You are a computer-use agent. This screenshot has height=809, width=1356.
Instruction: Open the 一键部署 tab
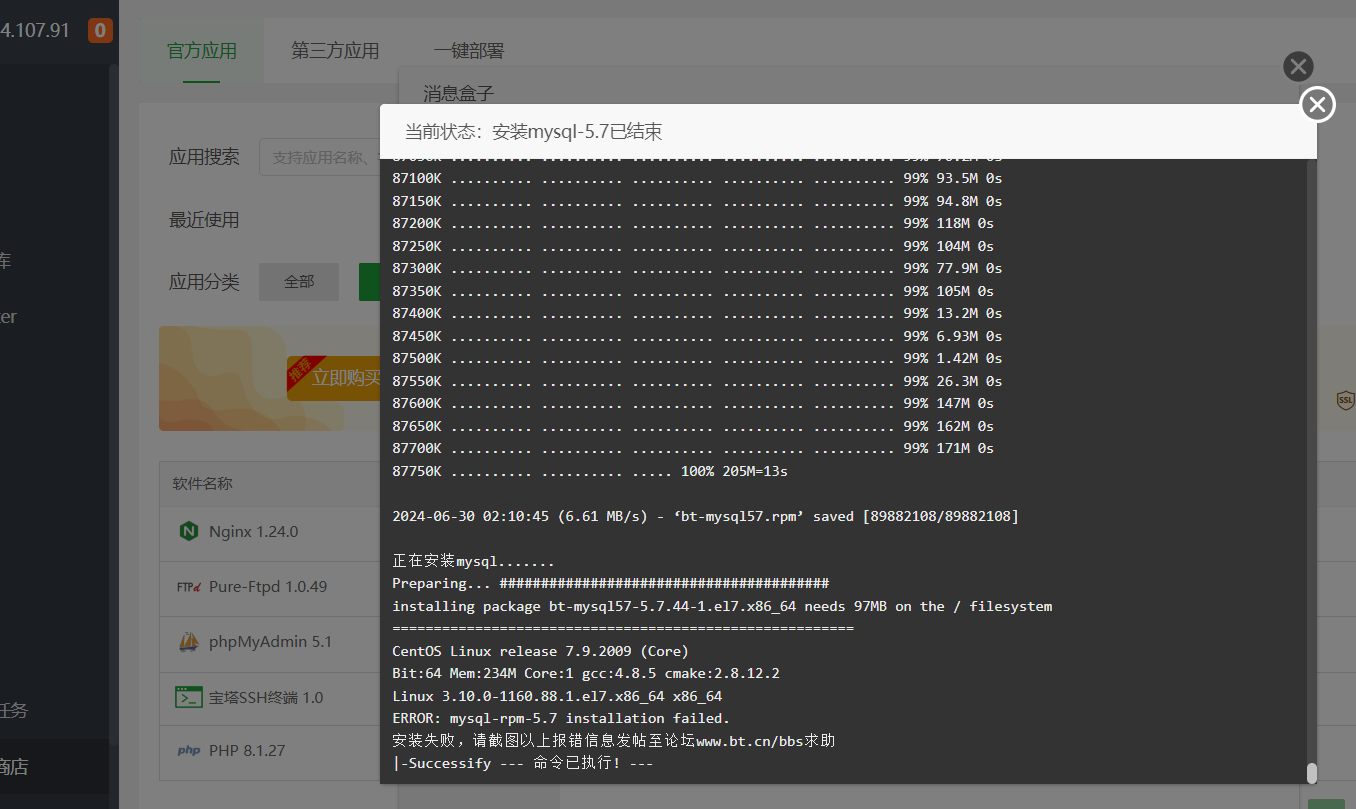pyautogui.click(x=469, y=50)
